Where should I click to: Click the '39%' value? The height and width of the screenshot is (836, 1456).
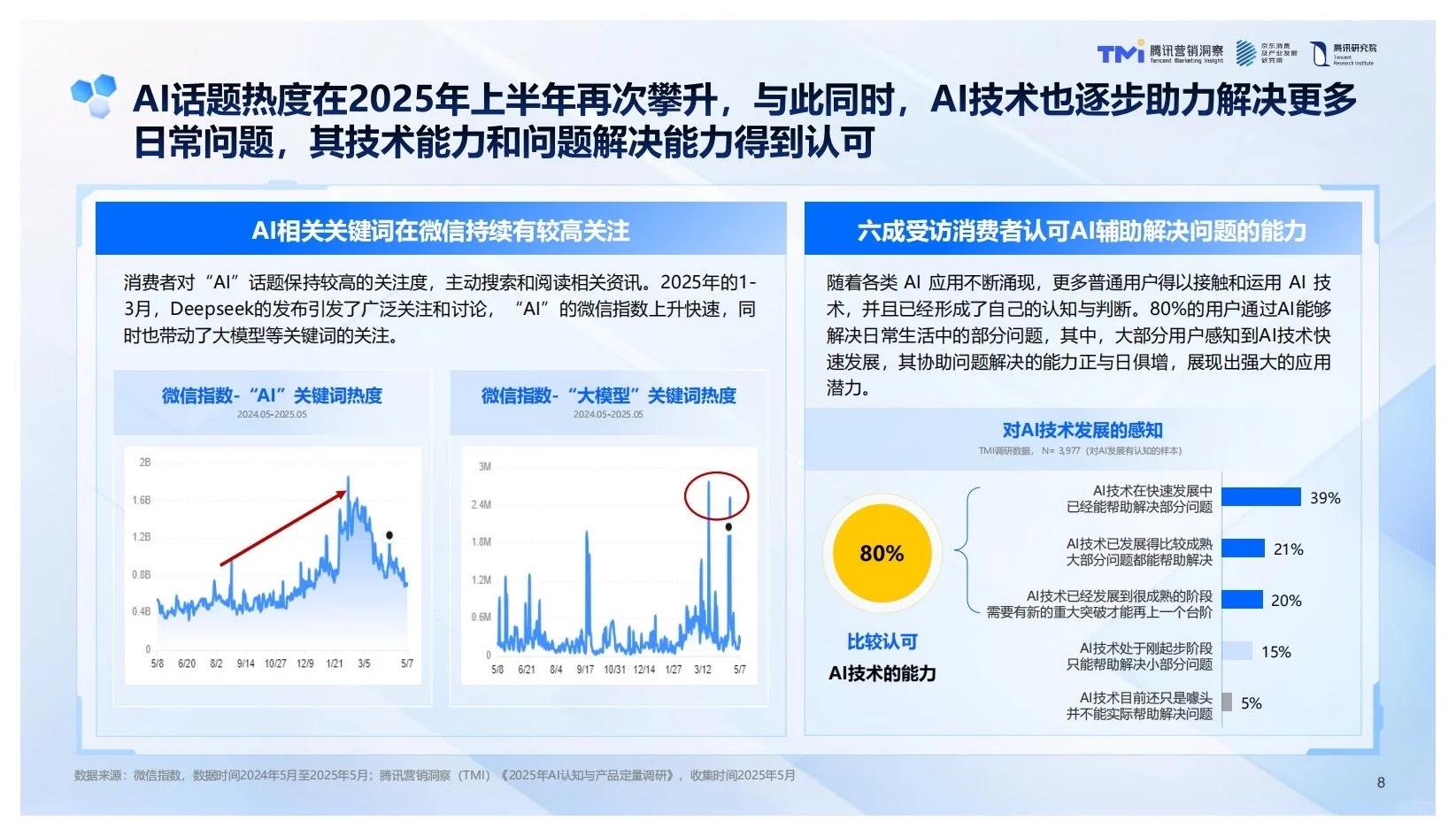pyautogui.click(x=1325, y=498)
